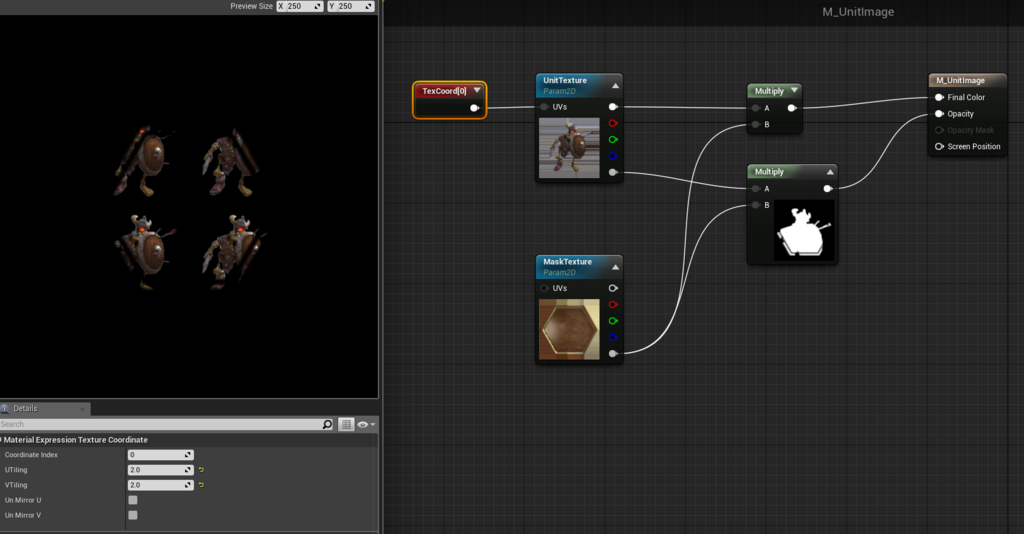Click the UTiling value field
The image size is (1024, 534).
coord(161,470)
